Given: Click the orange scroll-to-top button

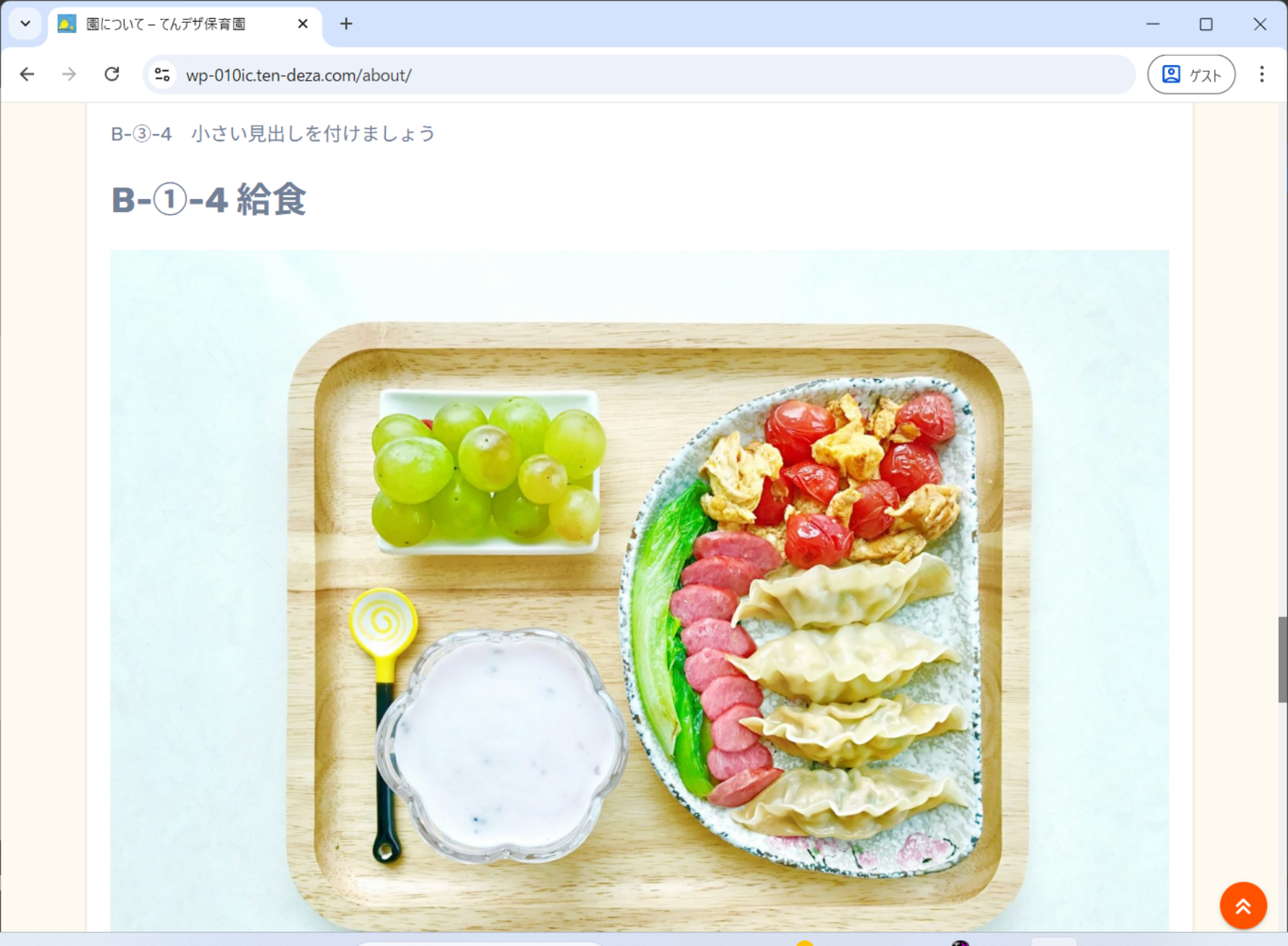Looking at the screenshot, I should pyautogui.click(x=1243, y=906).
